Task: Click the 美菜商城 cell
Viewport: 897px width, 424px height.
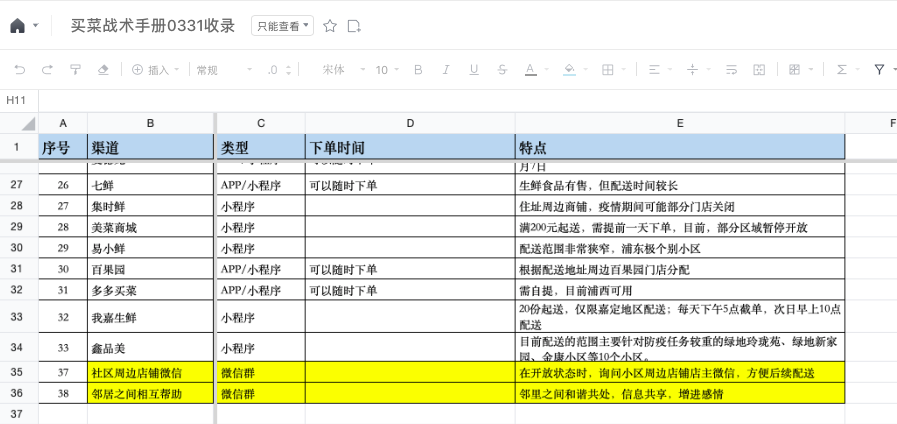Action: click(x=150, y=227)
